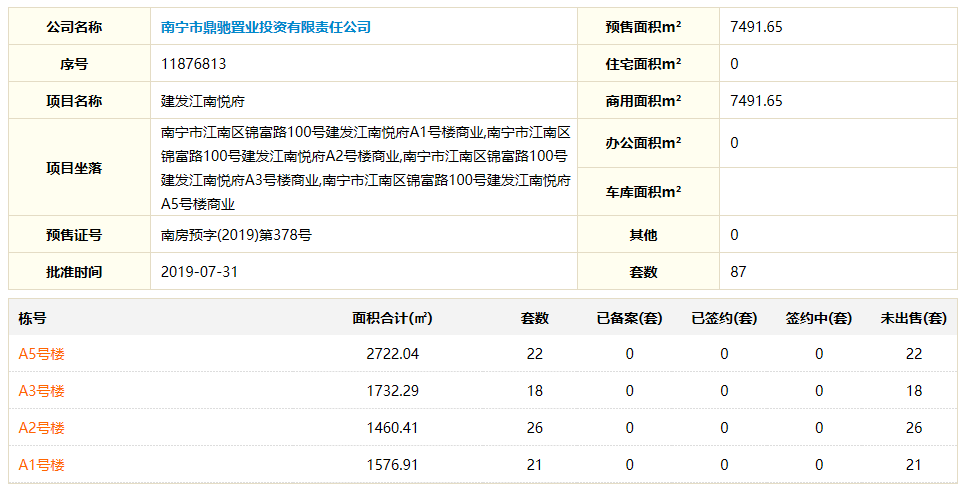Click the 已备案(套) column header
Viewport: 966px width, 492px height.
pos(629,318)
